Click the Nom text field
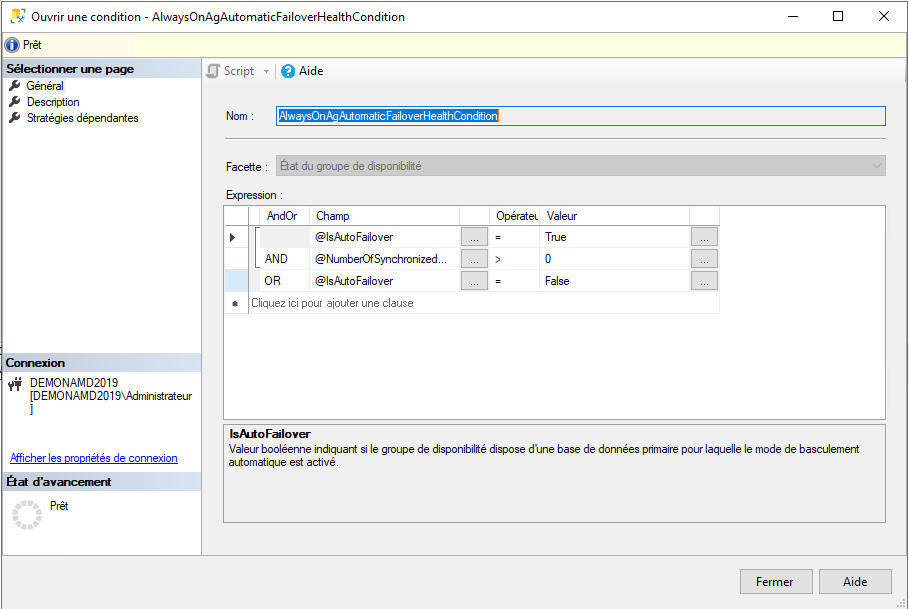 click(580, 116)
